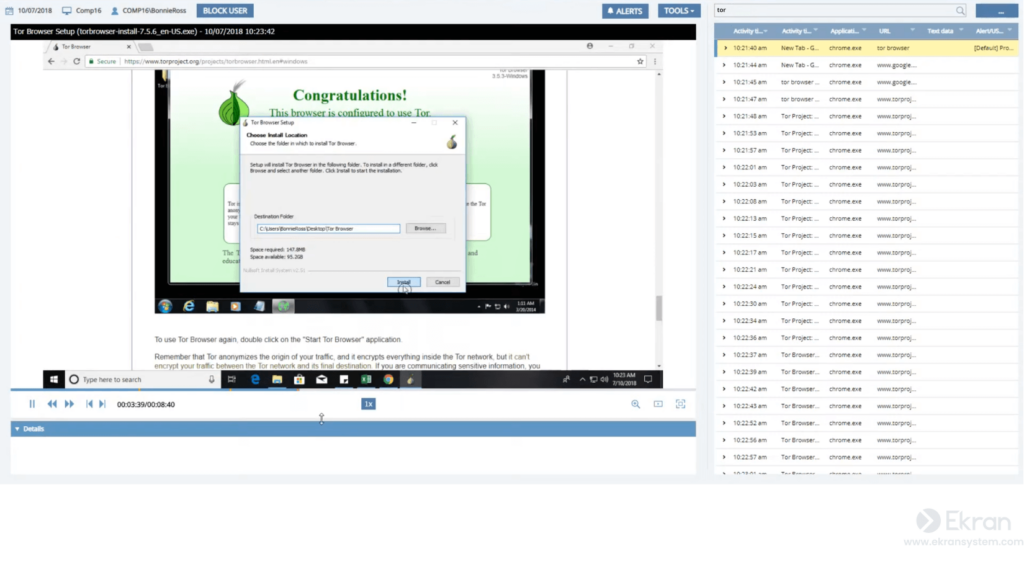
Task: Click Chrome's reload icon in recording
Action: [x=76, y=61]
